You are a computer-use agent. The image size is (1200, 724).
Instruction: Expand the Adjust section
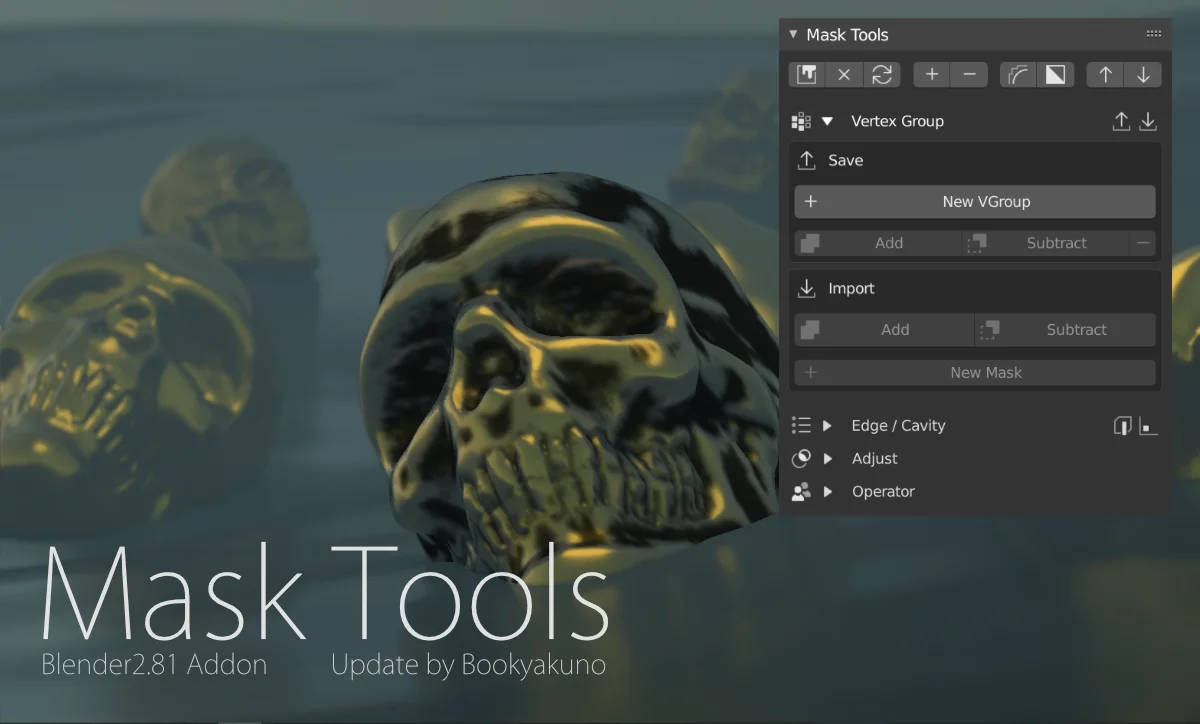pyautogui.click(x=828, y=458)
